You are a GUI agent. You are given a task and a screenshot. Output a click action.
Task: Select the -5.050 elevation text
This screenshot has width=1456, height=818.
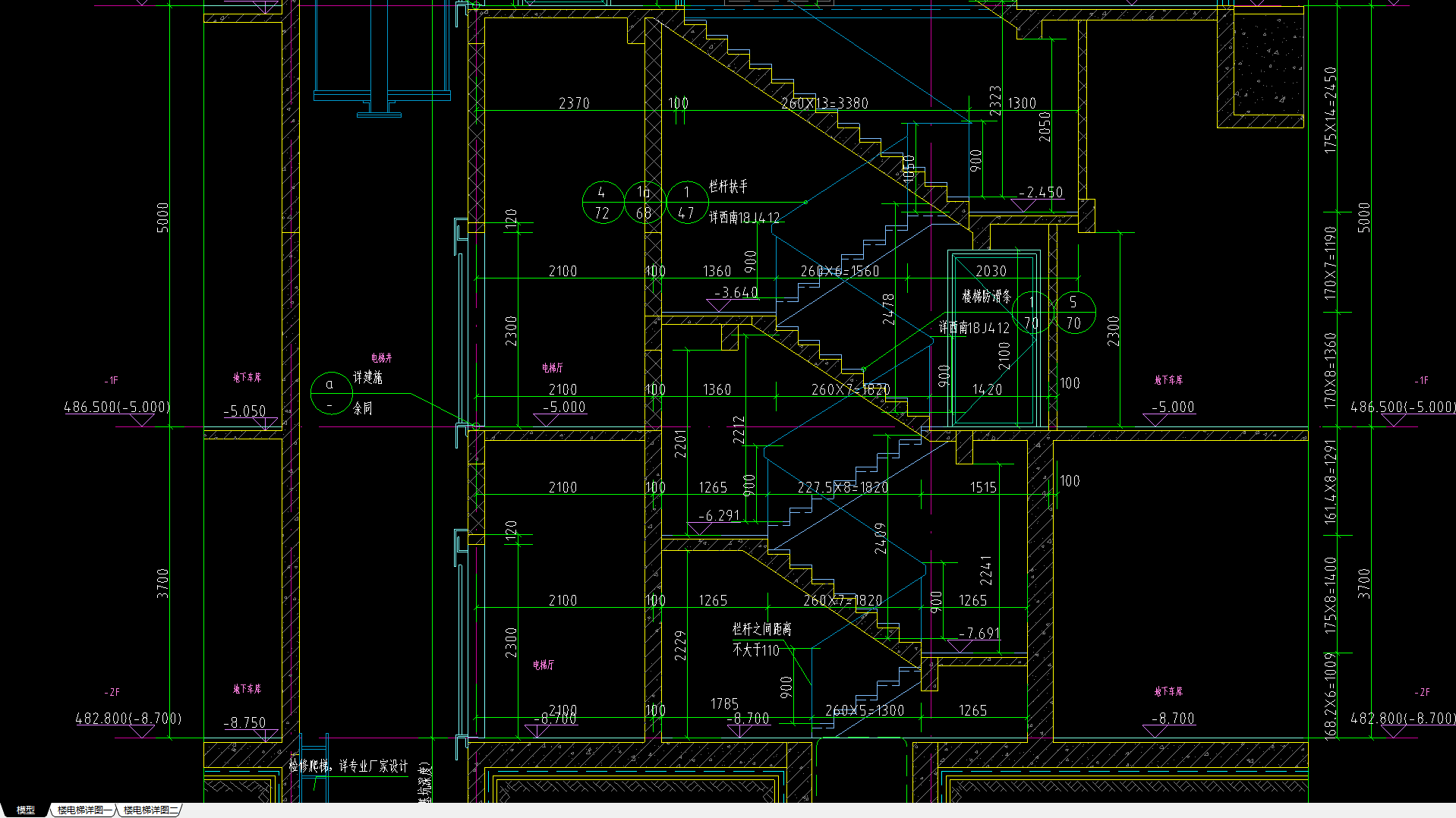click(x=244, y=411)
